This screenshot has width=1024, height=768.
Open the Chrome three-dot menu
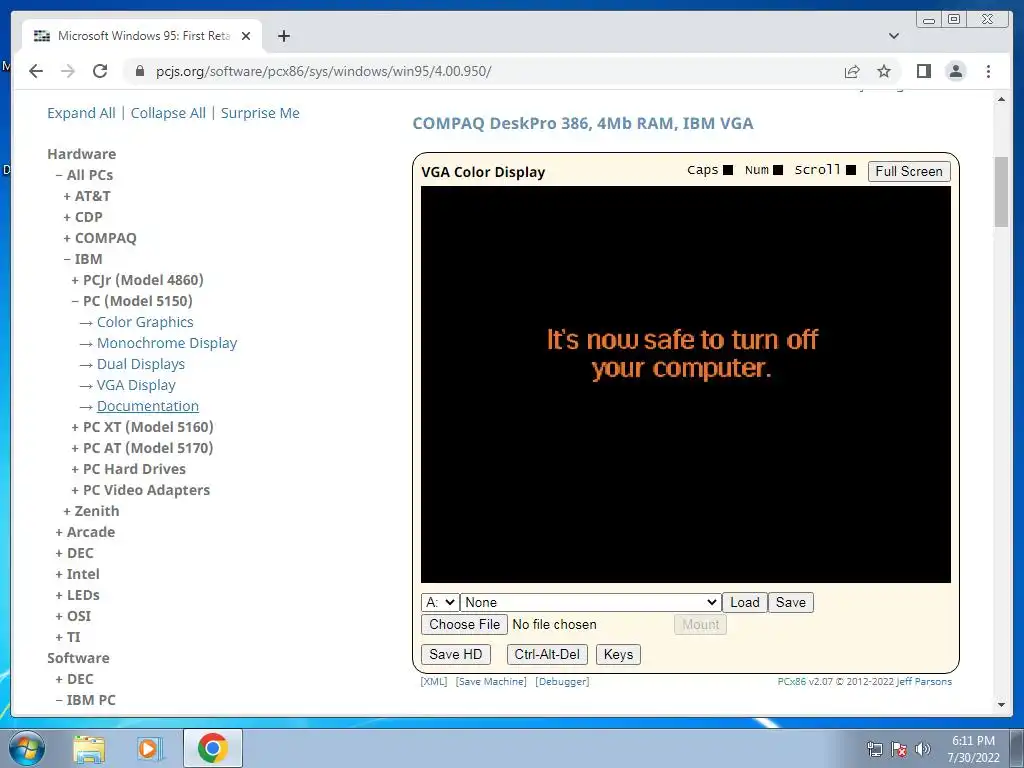click(988, 71)
